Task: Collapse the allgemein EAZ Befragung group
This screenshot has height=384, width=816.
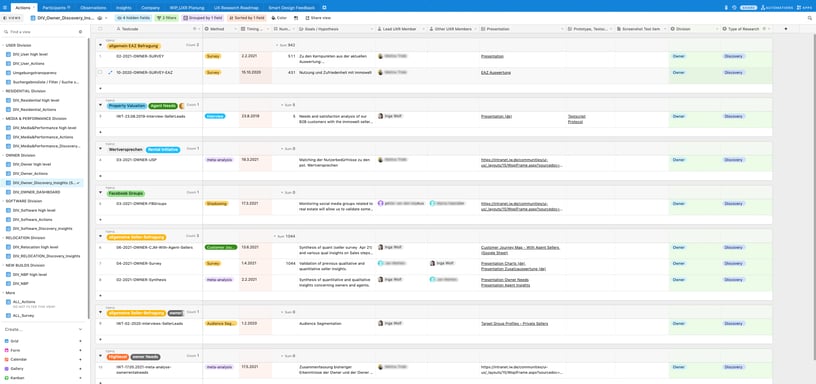Action: 100,45
